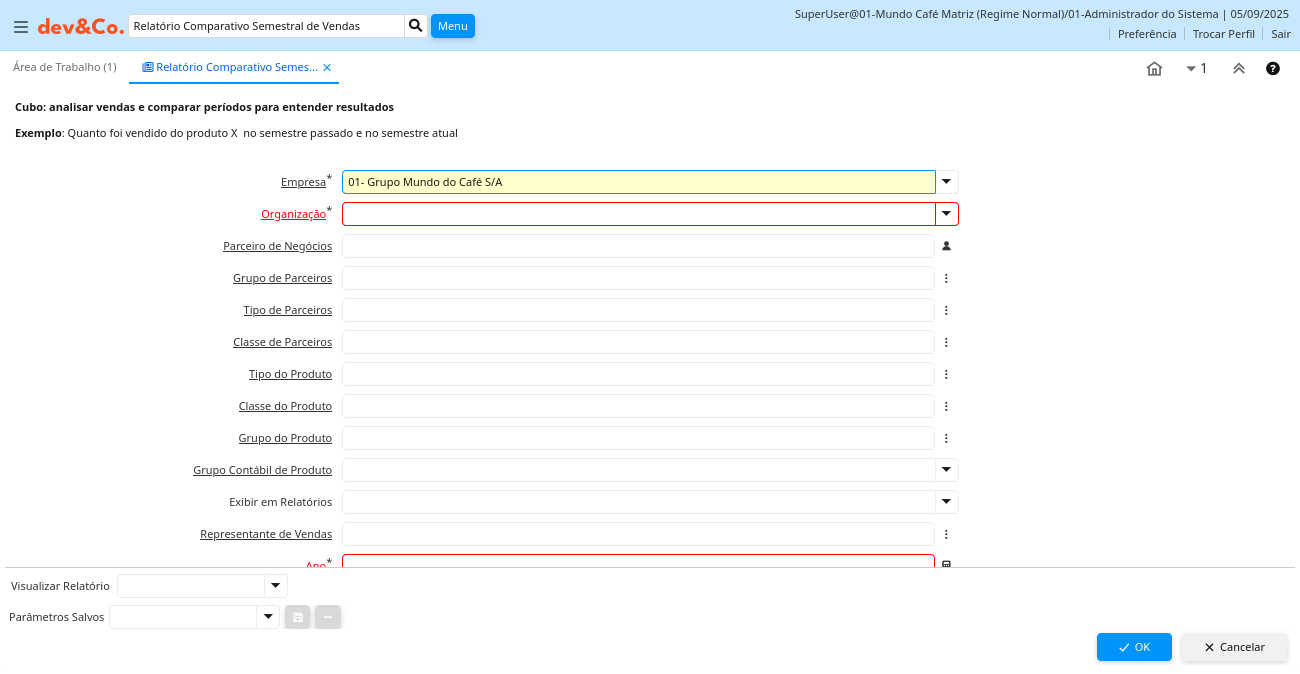Open Tipo do Produto selection icon
1300x674 pixels.
946,374
